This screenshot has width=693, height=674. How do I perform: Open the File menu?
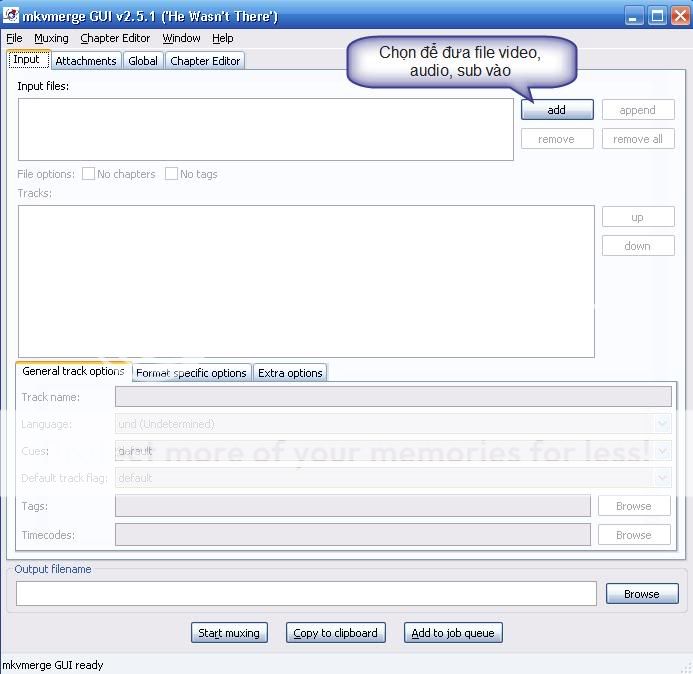point(14,38)
